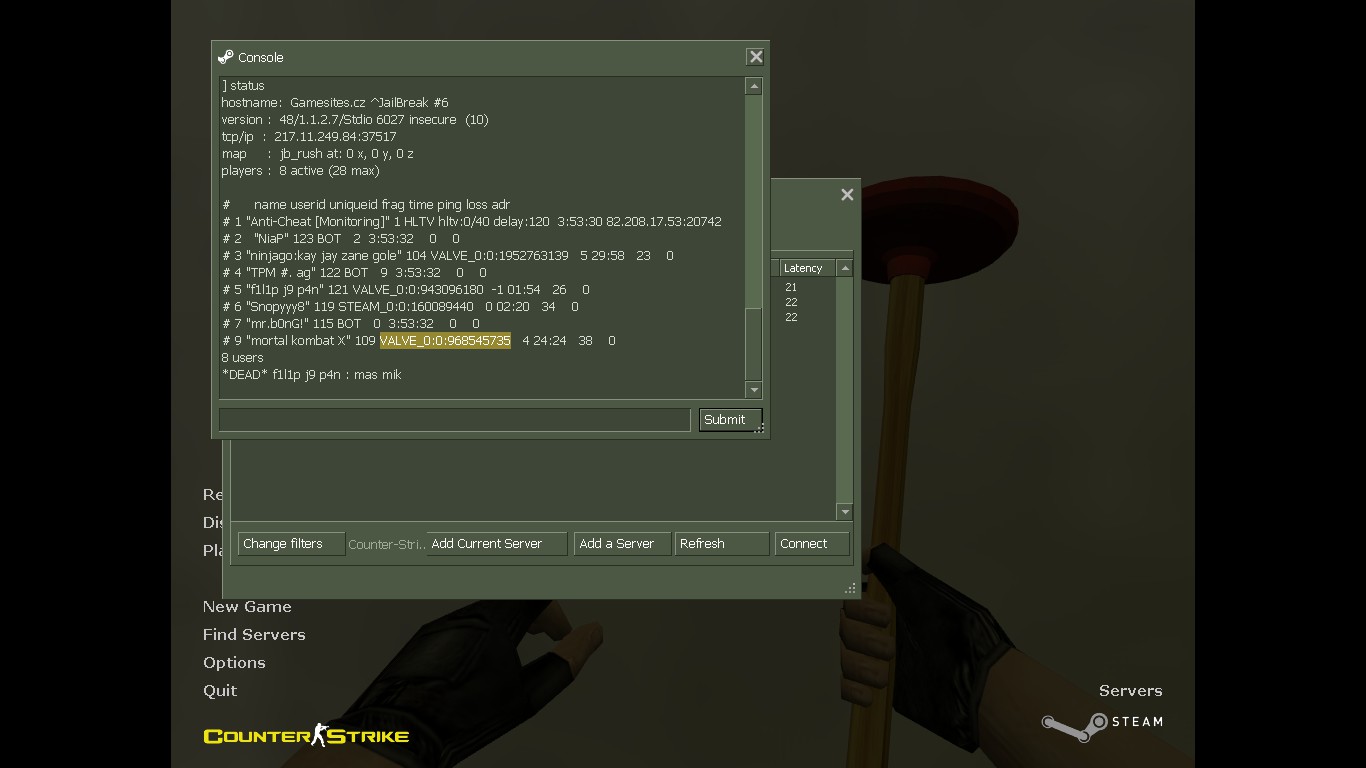Click the console vertical scrollbar thumb

pos(754,343)
